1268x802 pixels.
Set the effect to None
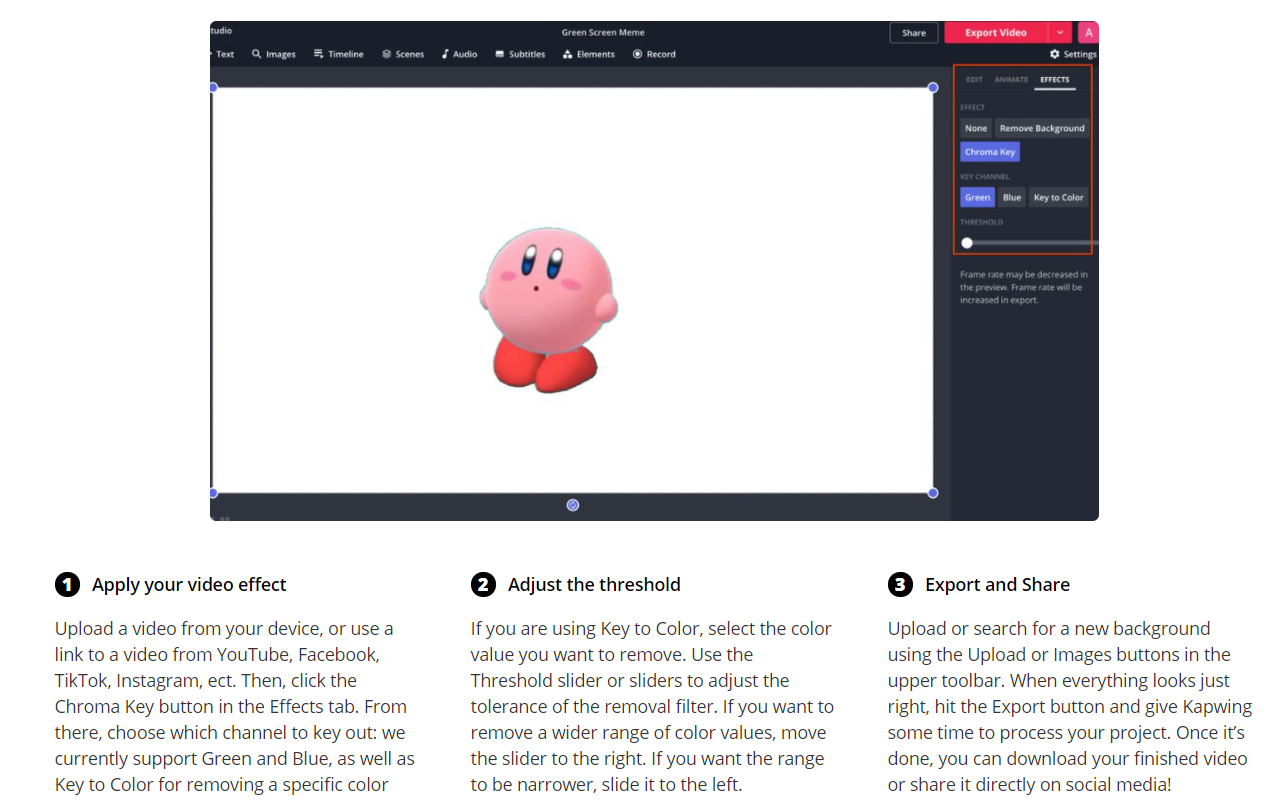[976, 128]
